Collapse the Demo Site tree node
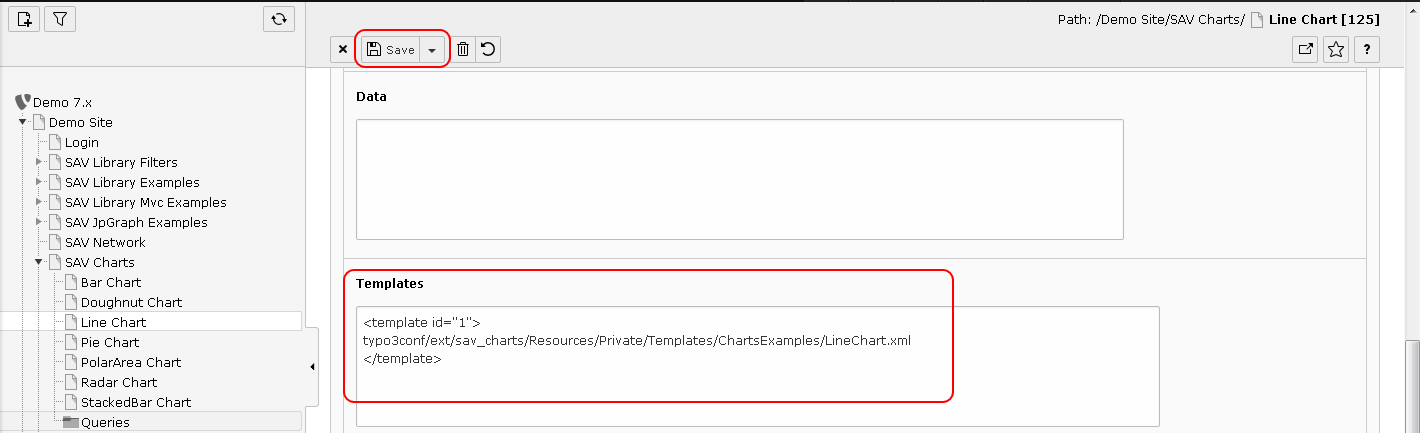This screenshot has height=433, width=1420. 22,122
